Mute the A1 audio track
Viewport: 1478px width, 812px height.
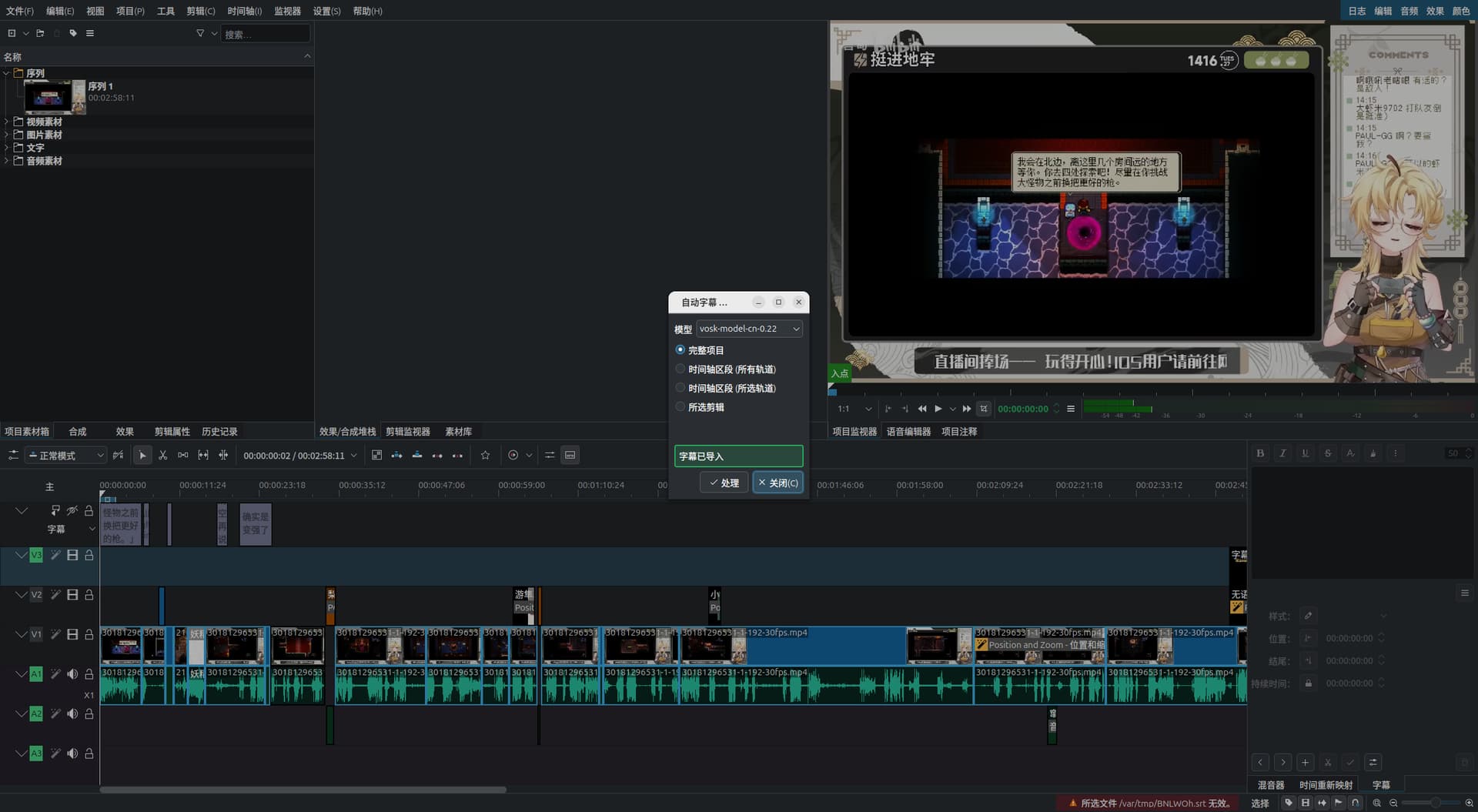(72, 674)
